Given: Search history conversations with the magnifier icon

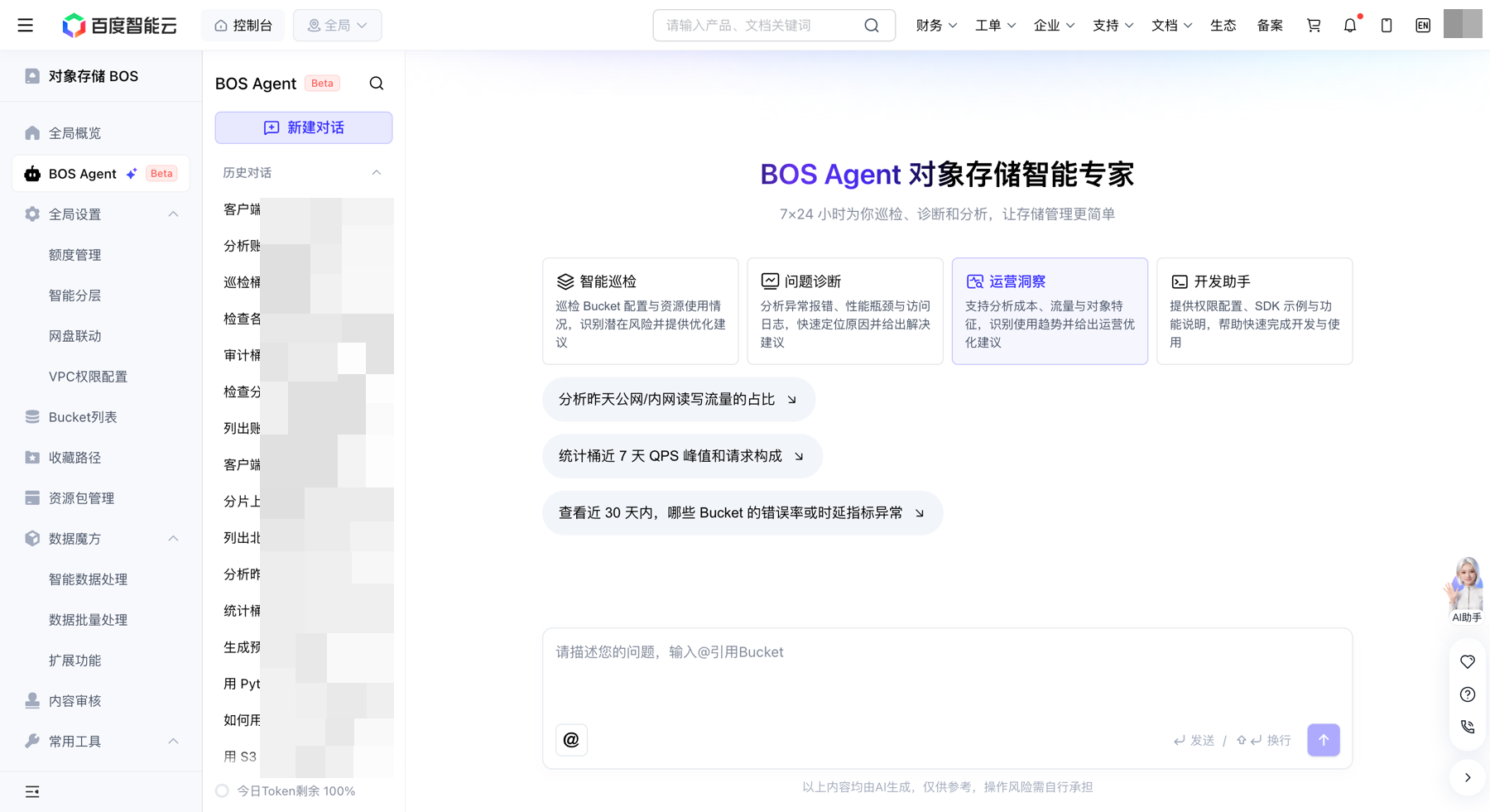Looking at the screenshot, I should pyautogui.click(x=377, y=84).
